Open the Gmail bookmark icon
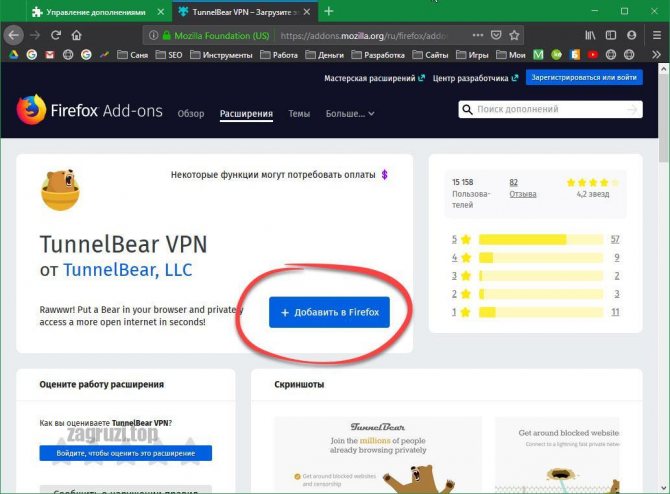Viewport: 670px width, 494px height. 50,55
